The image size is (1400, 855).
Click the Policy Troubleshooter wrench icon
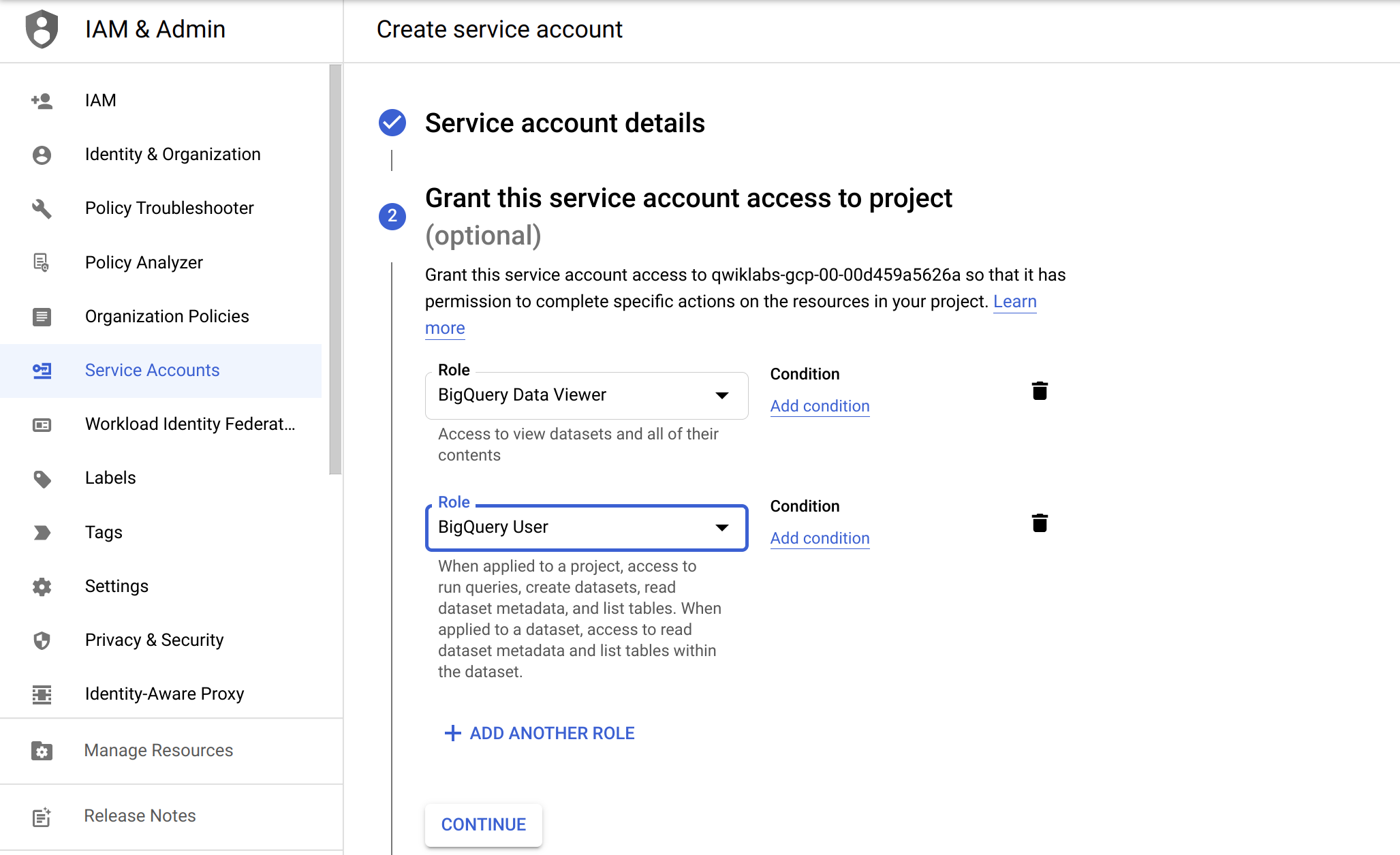click(x=42, y=208)
